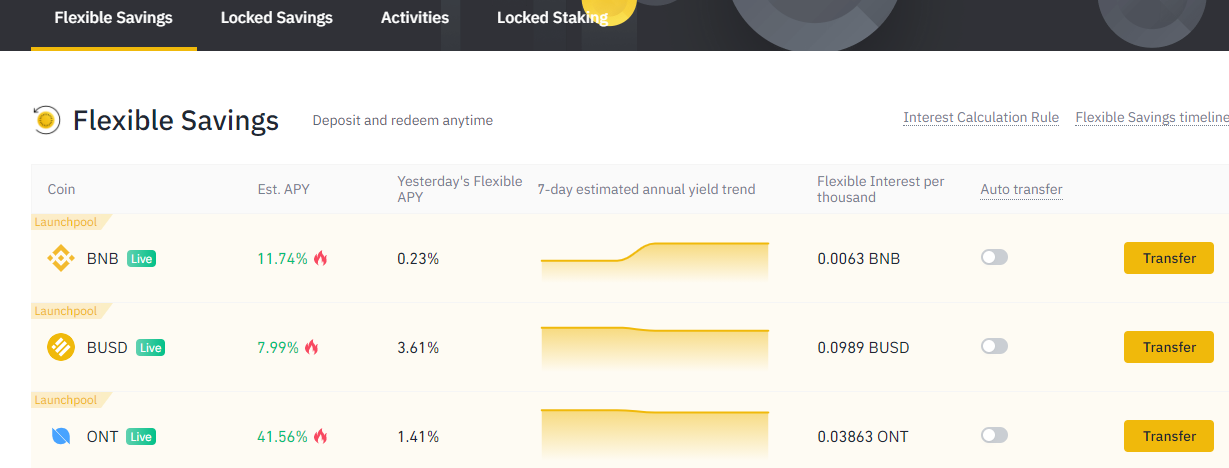Click the BUSD 7-day yield trend chart

pyautogui.click(x=655, y=348)
